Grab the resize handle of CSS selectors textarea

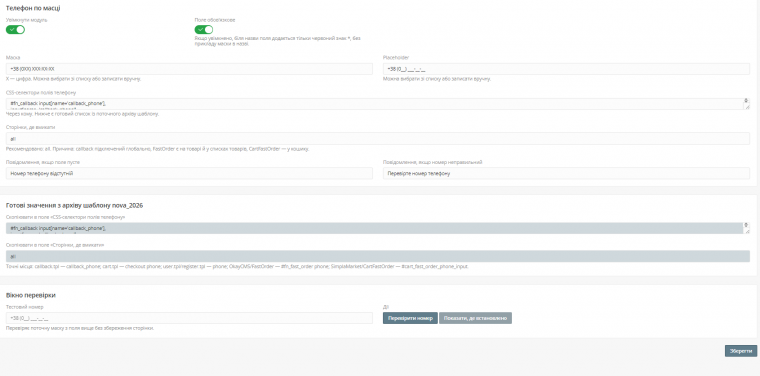(x=747, y=107)
